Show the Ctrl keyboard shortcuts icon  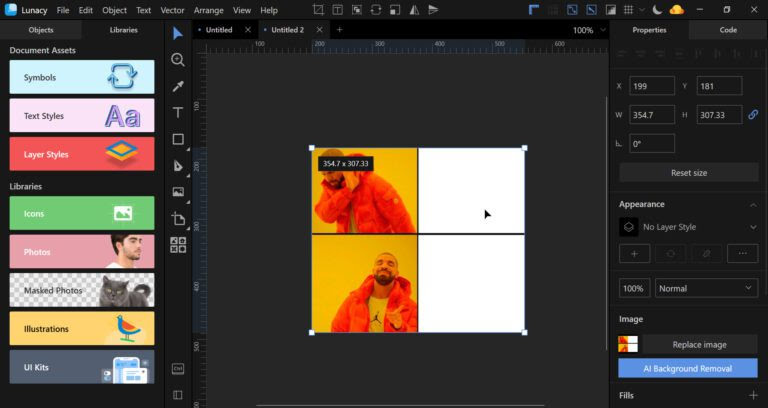tap(178, 368)
